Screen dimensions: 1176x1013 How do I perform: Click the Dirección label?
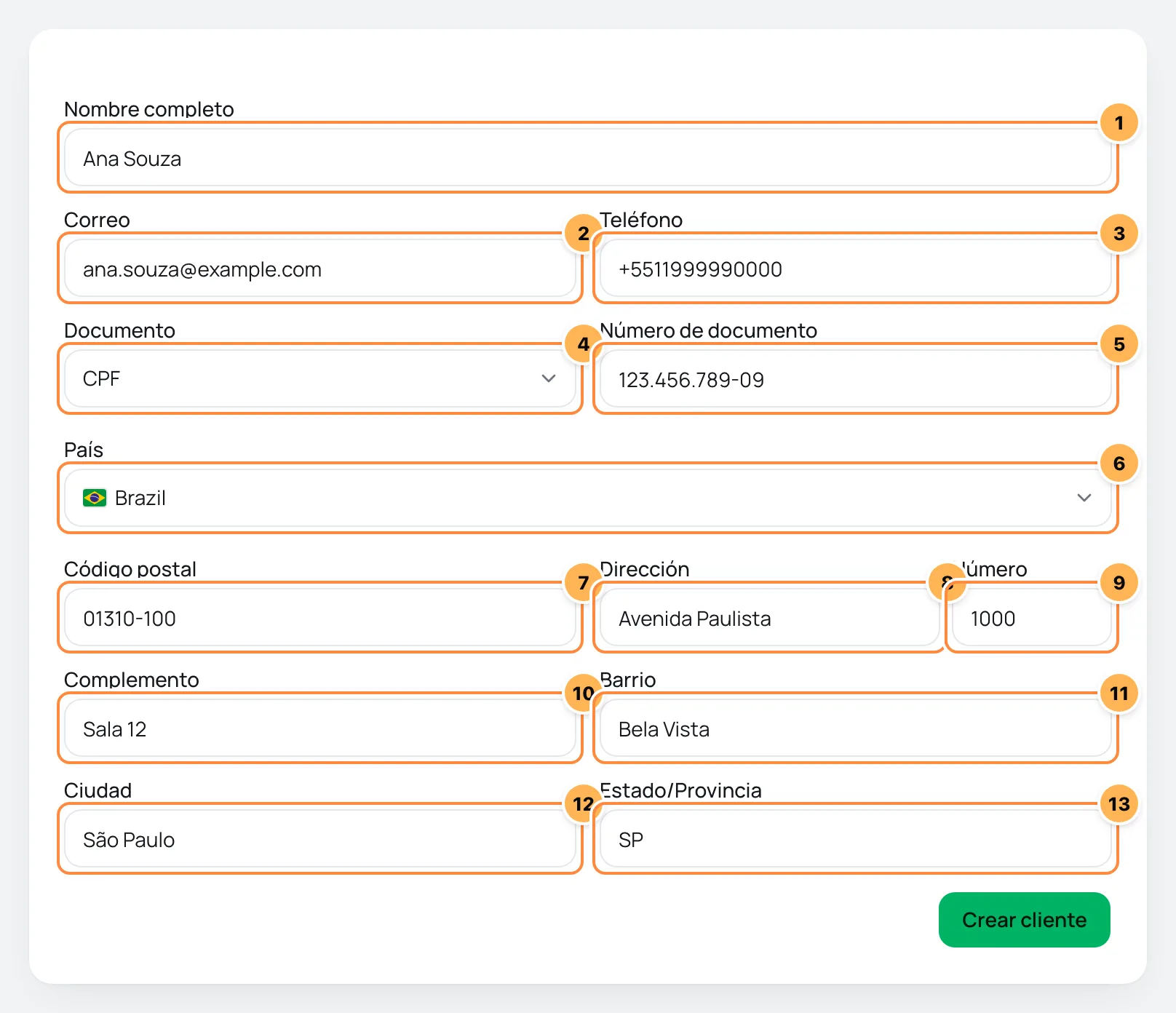pyautogui.click(x=645, y=569)
